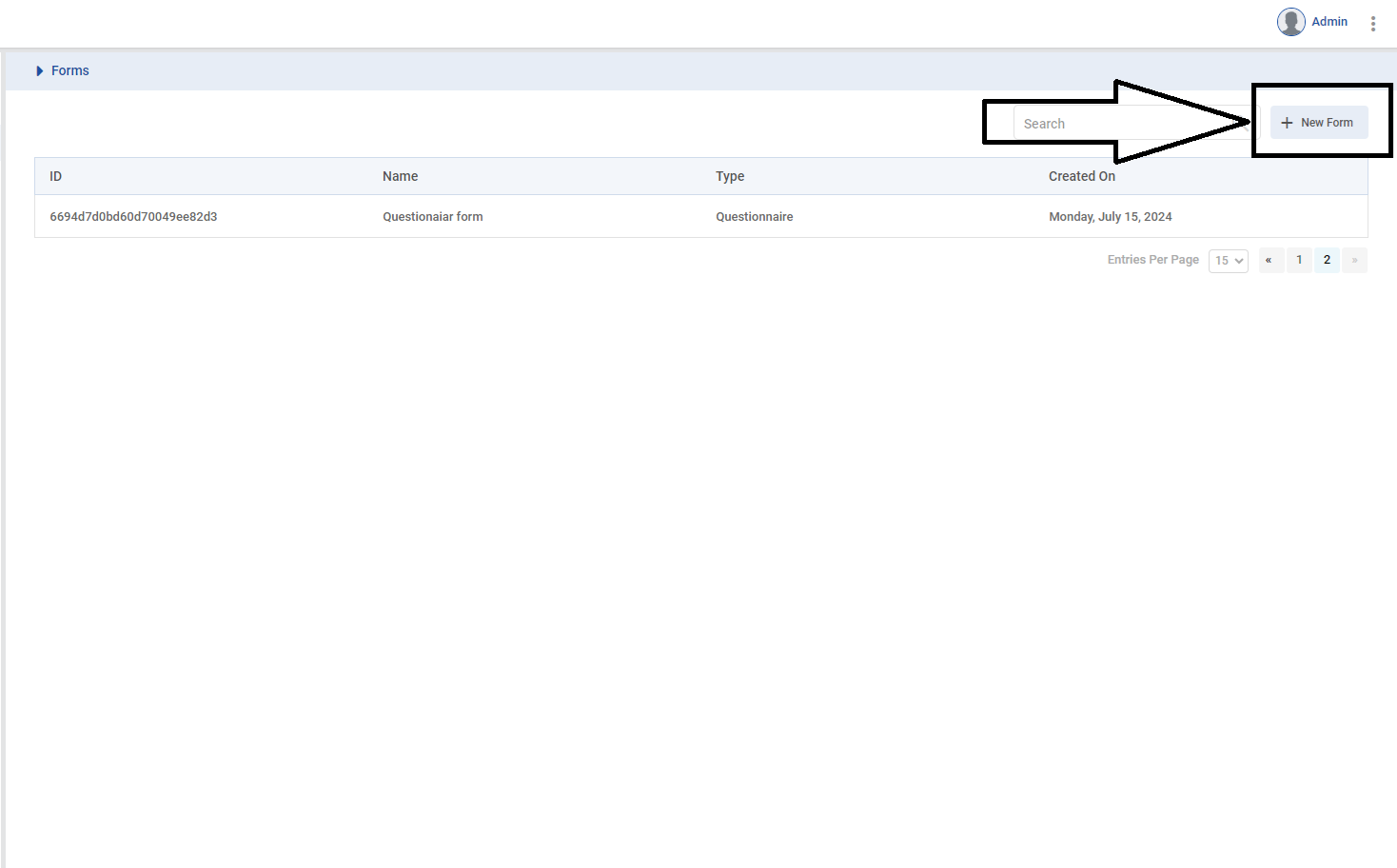Sort by the Name column header
The height and width of the screenshot is (868, 1397).
tap(400, 176)
